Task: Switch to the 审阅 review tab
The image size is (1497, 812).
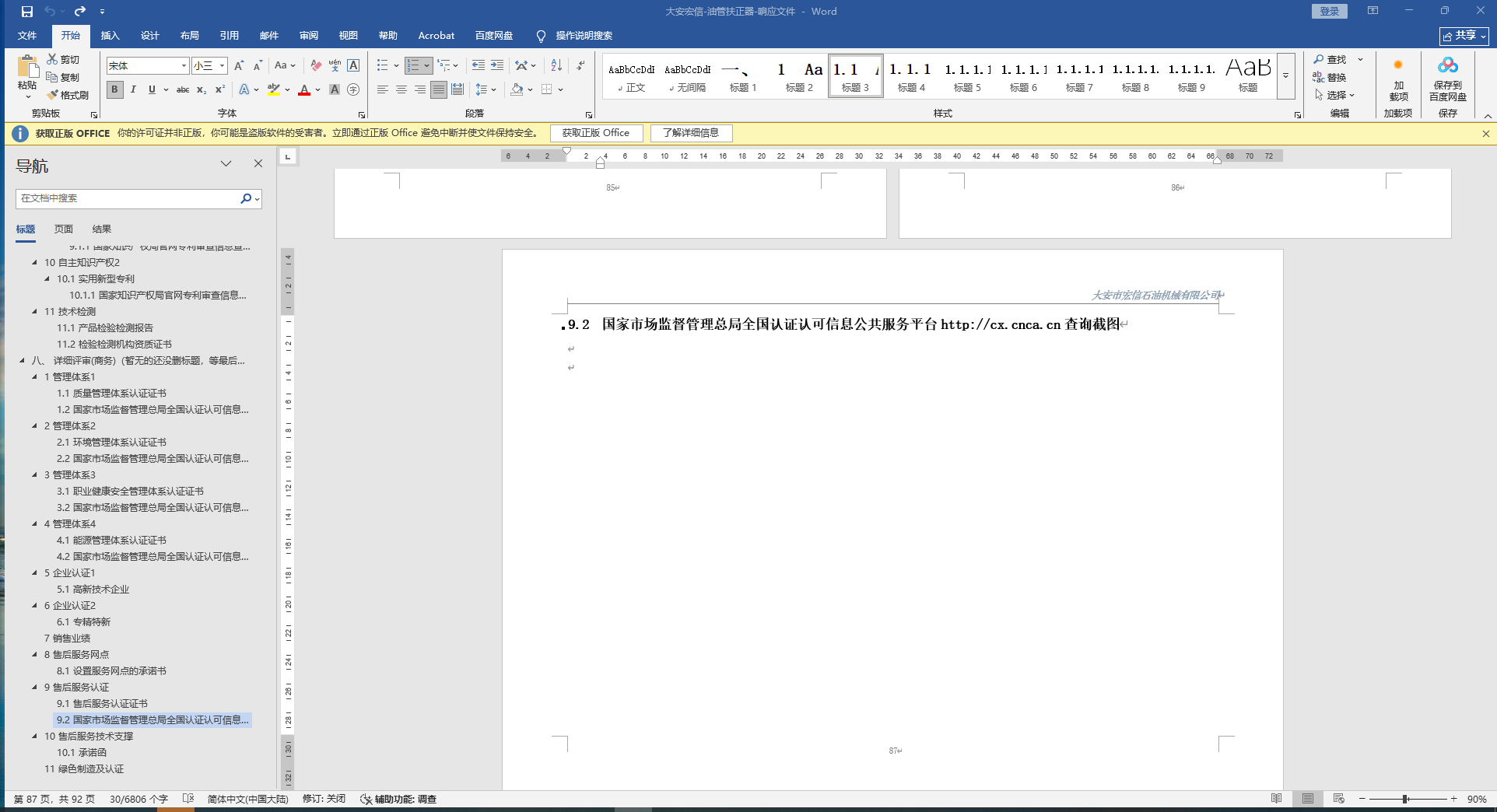Action: coord(309,36)
